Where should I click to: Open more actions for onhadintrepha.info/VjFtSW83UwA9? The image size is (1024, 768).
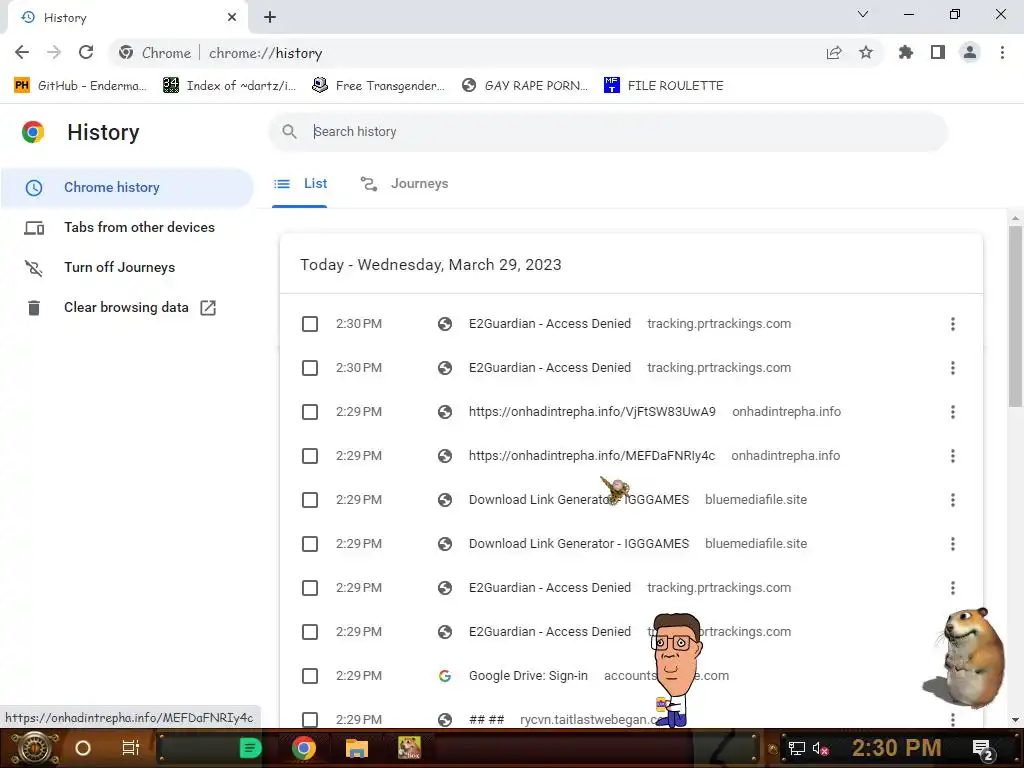(953, 412)
